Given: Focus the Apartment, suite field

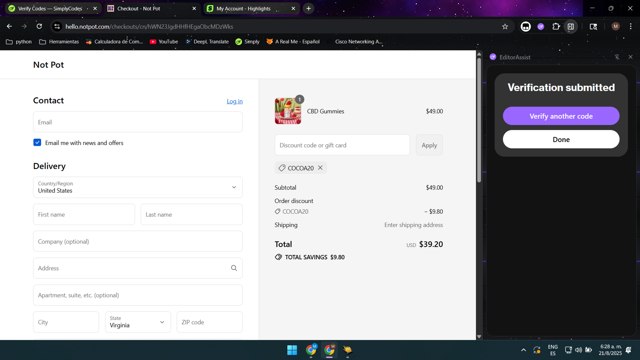Looking at the screenshot, I should 138,295.
